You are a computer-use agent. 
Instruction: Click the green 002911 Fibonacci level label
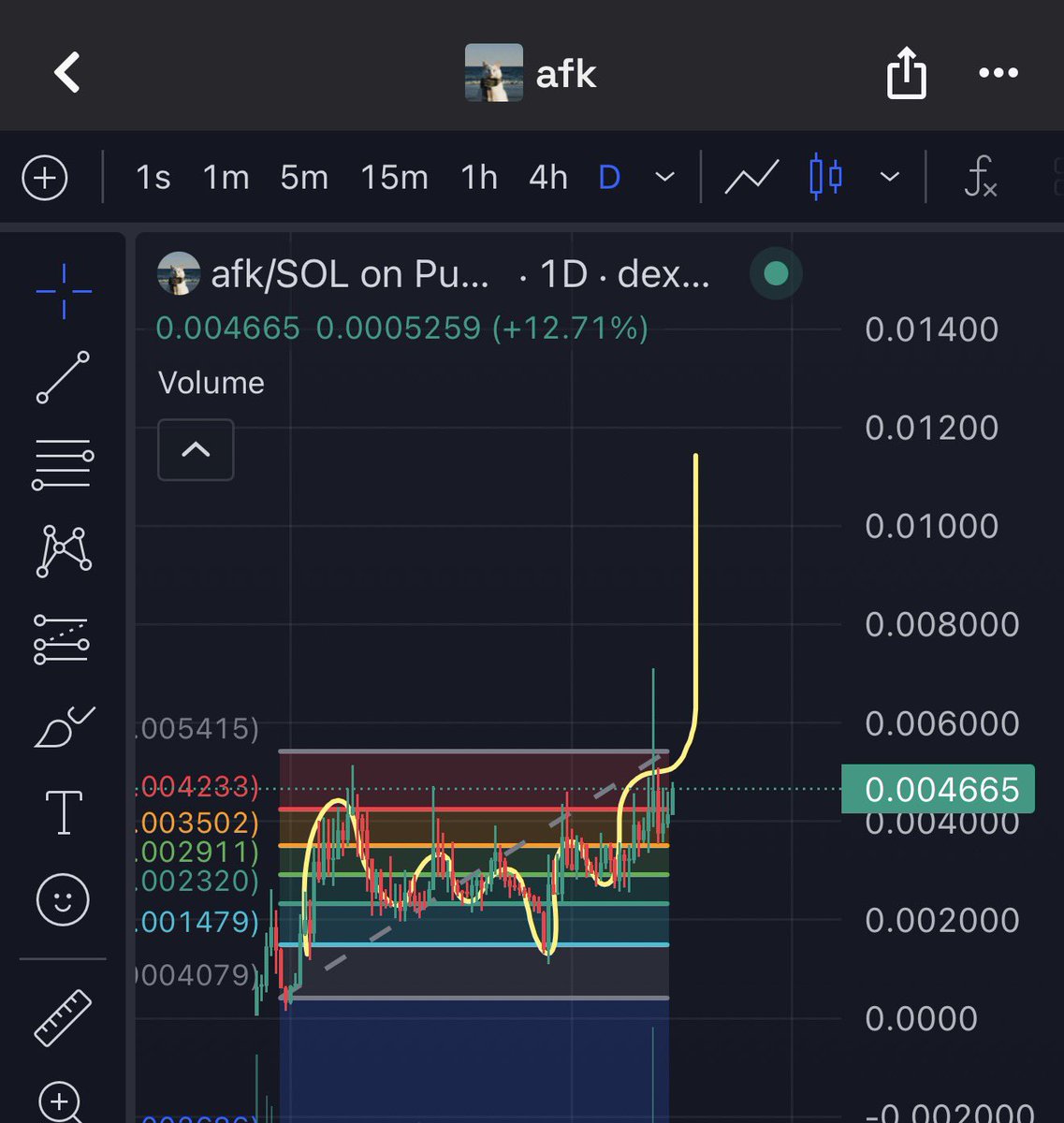[x=198, y=852]
